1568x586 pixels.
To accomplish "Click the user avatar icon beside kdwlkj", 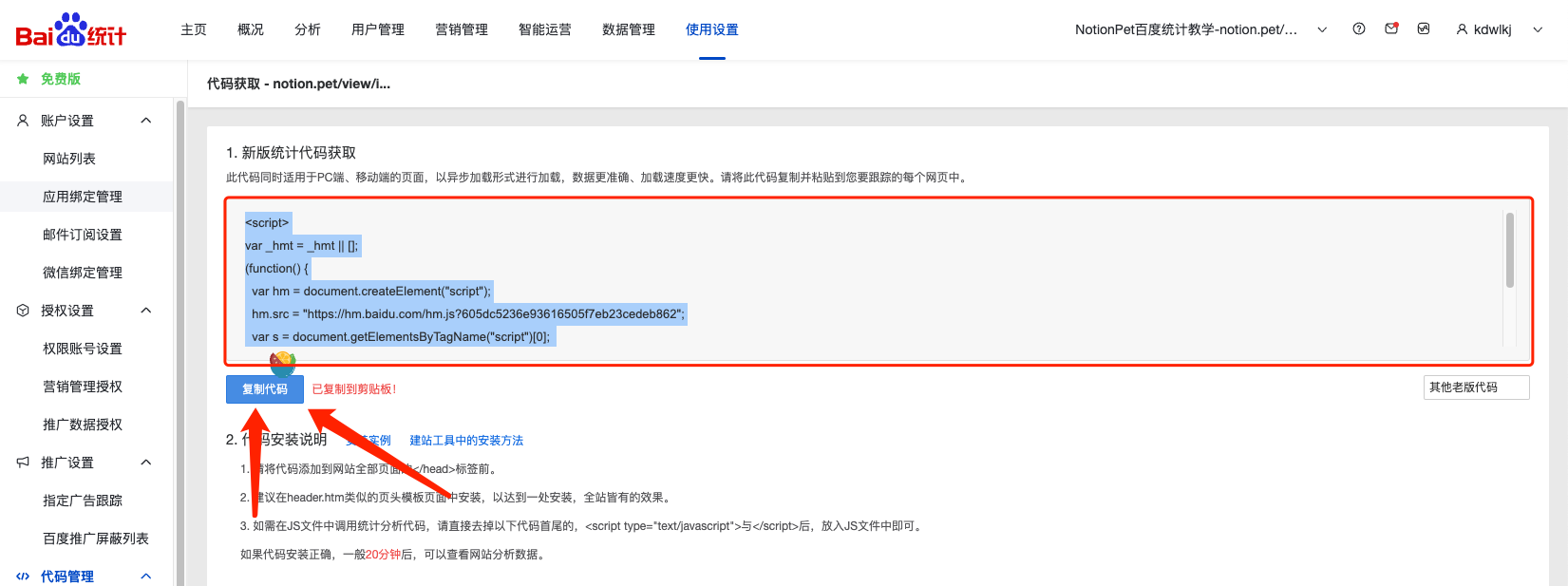I will pyautogui.click(x=1462, y=29).
